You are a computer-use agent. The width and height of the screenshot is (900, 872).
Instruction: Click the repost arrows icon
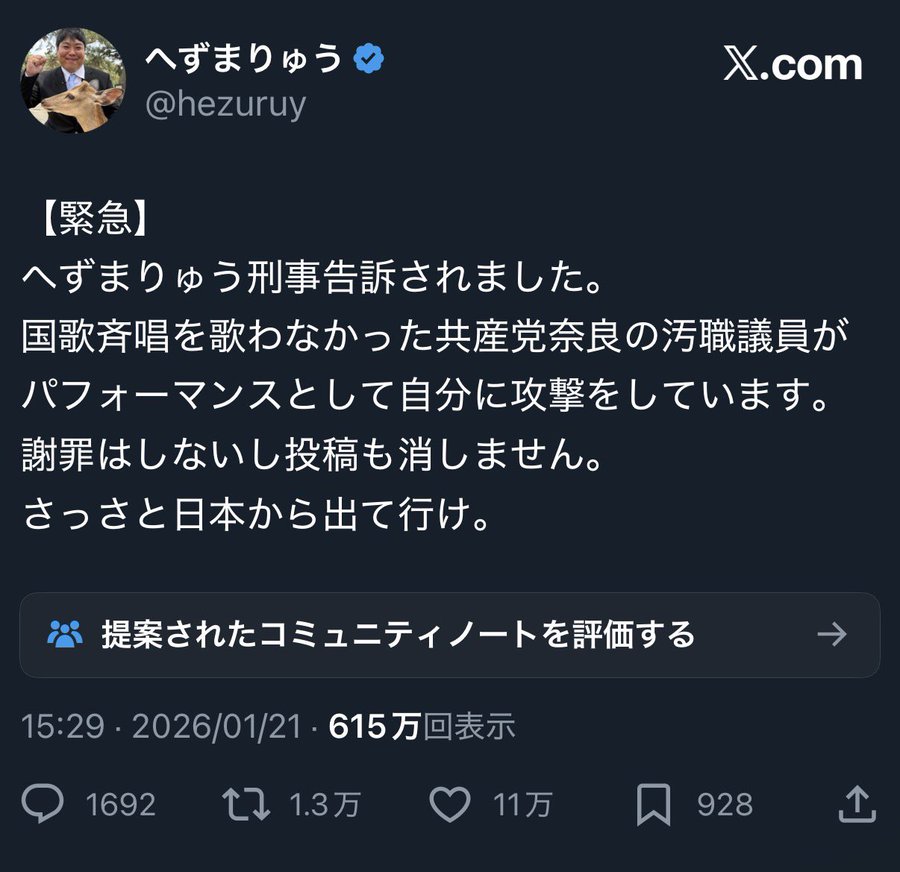(x=246, y=804)
